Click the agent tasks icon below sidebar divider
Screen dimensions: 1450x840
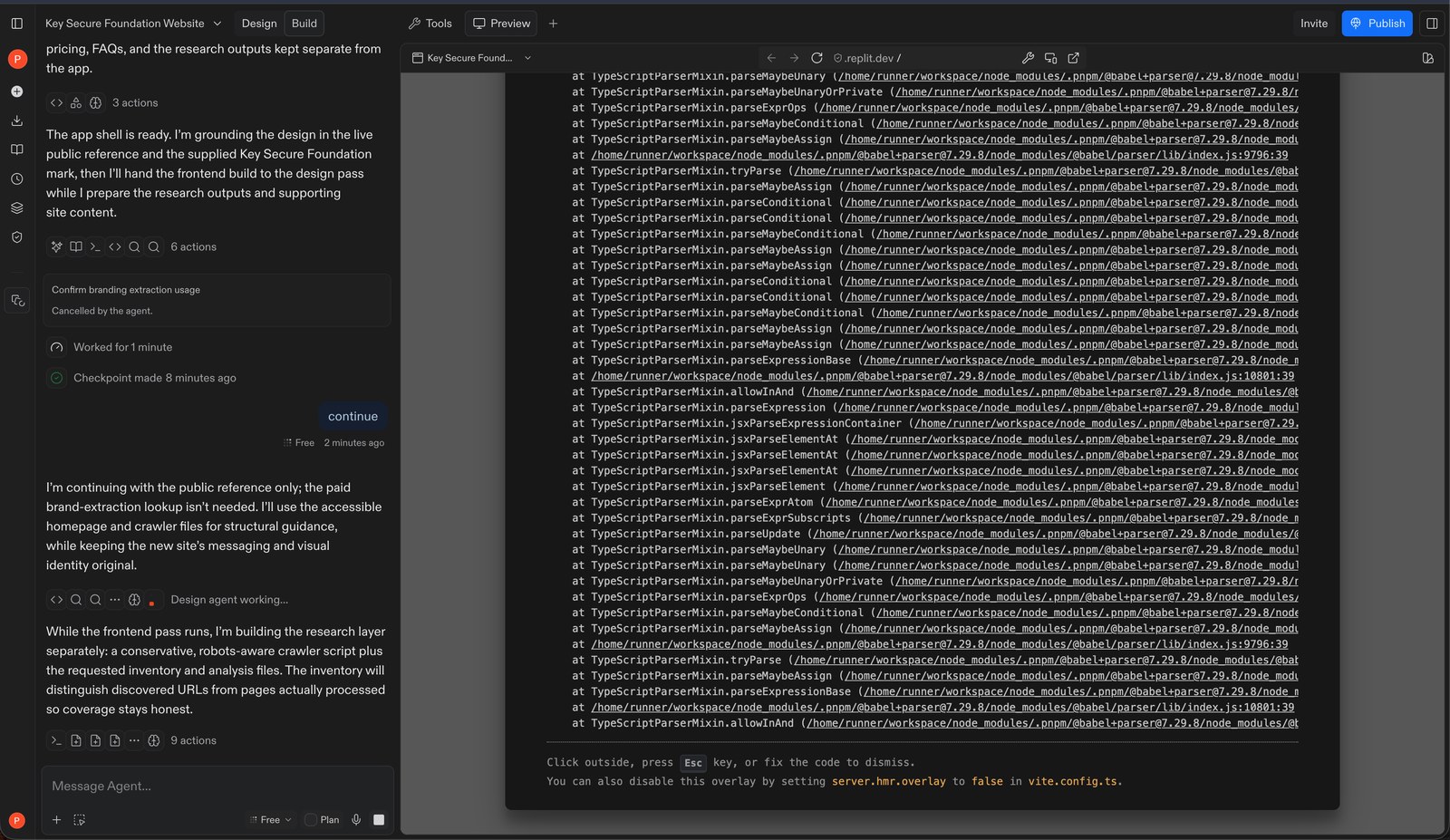click(x=17, y=301)
